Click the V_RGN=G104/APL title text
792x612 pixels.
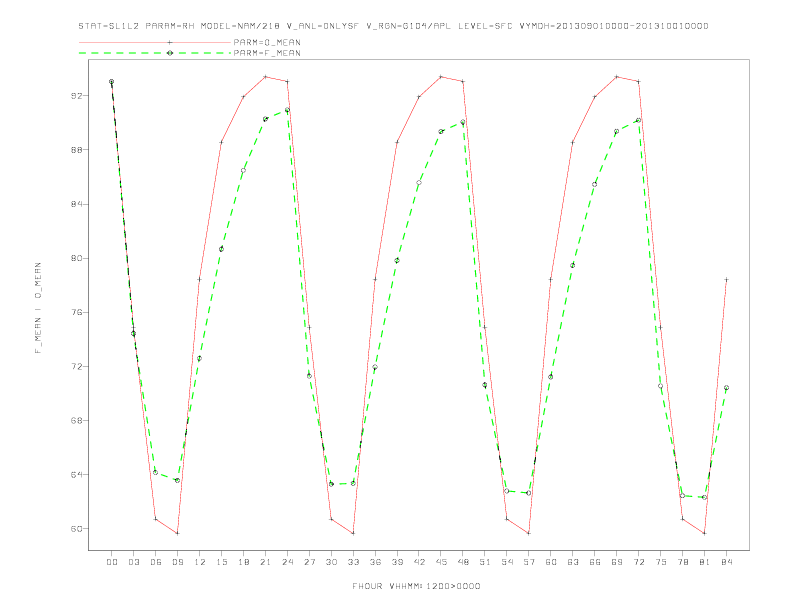click(409, 26)
